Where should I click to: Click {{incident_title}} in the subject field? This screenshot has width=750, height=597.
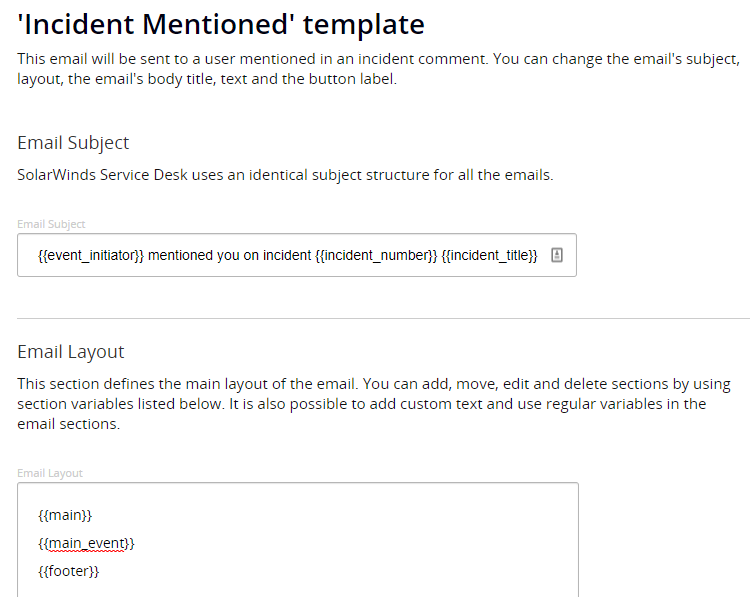tap(490, 255)
